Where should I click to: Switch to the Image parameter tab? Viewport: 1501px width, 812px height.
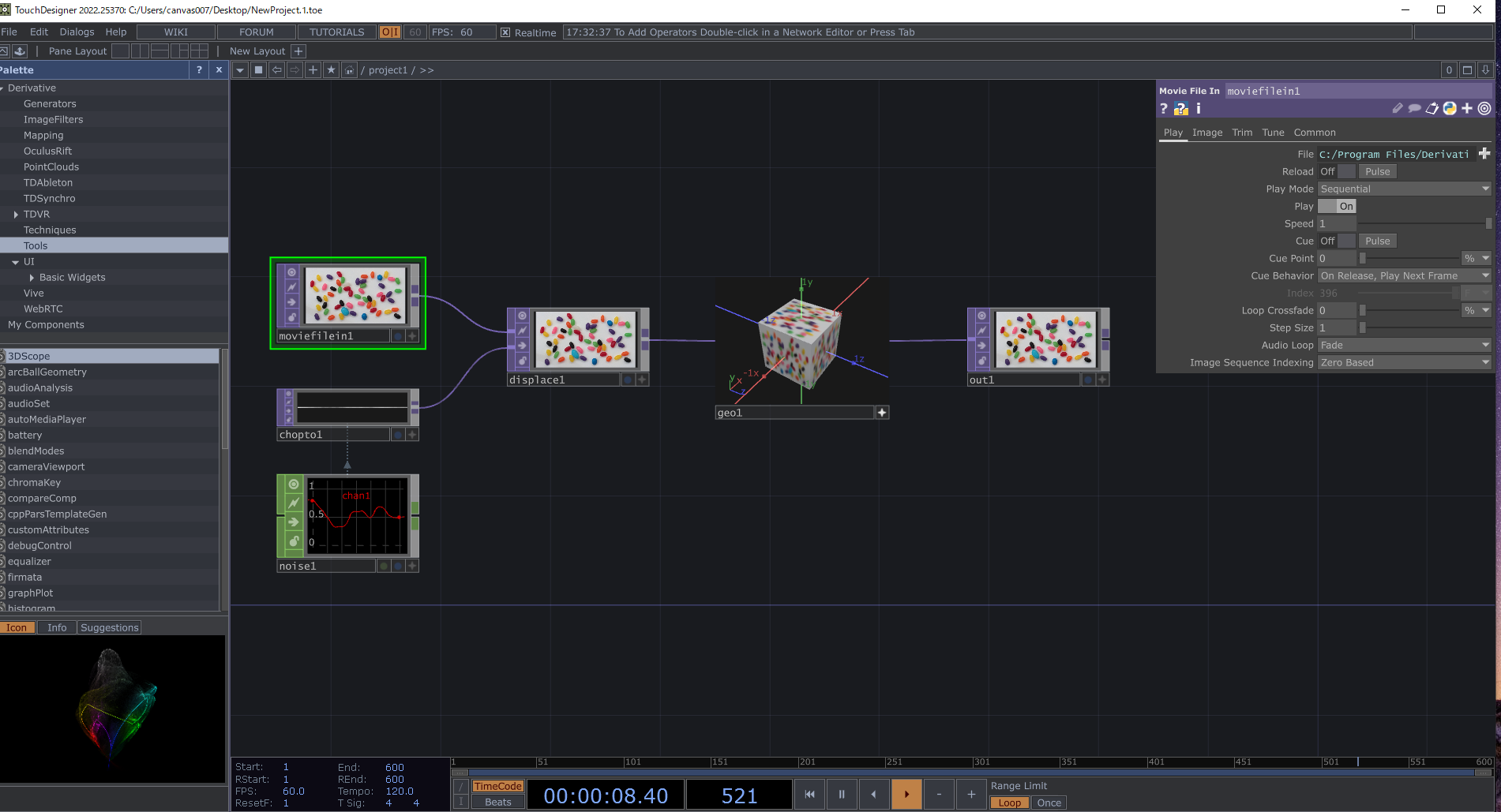tap(1207, 133)
